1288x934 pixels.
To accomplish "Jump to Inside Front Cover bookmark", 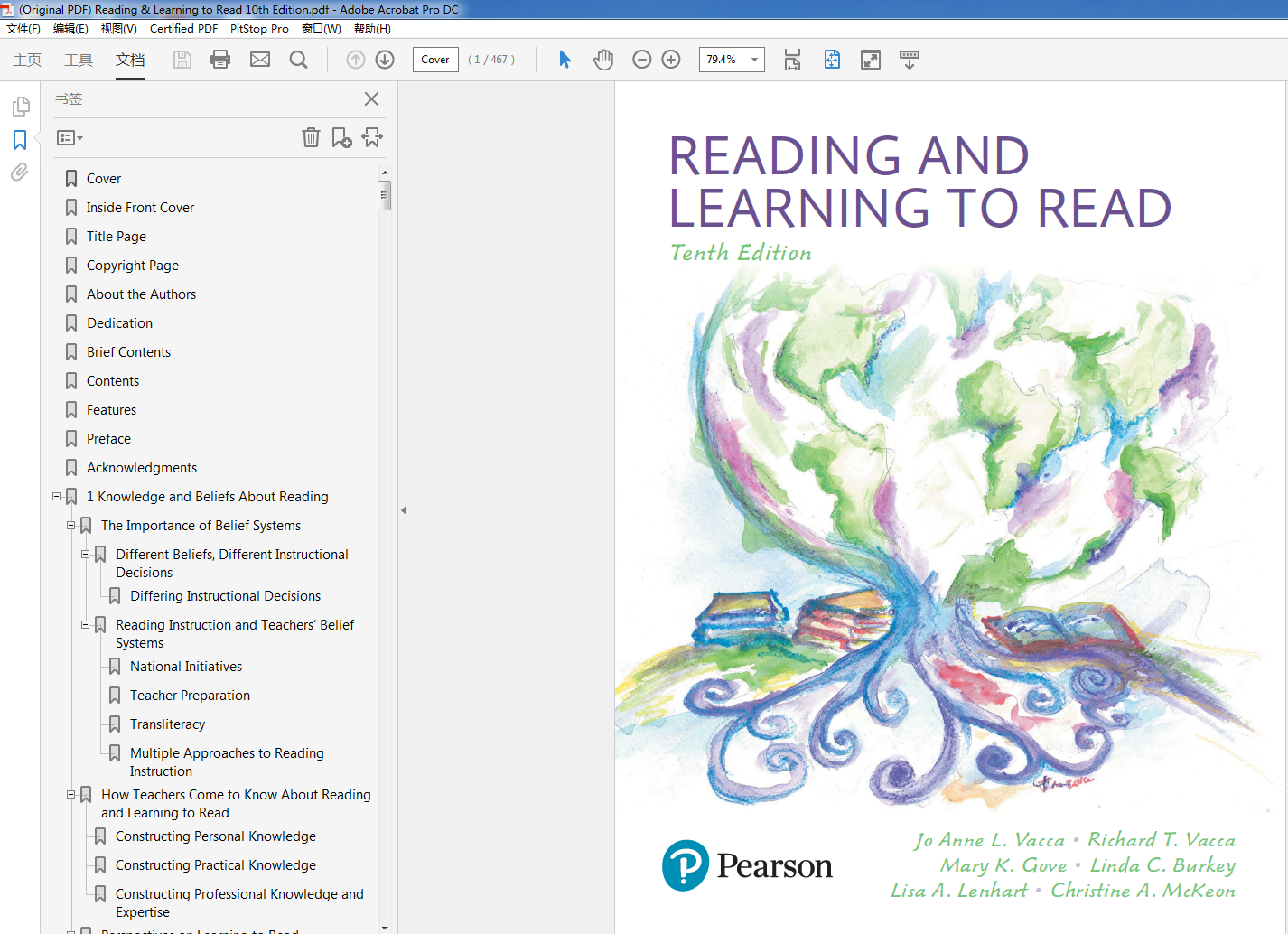I will 140,208.
